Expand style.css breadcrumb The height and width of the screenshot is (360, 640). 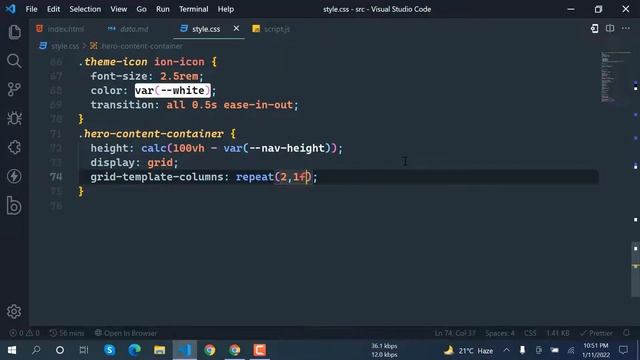pyautogui.click(x=60, y=46)
